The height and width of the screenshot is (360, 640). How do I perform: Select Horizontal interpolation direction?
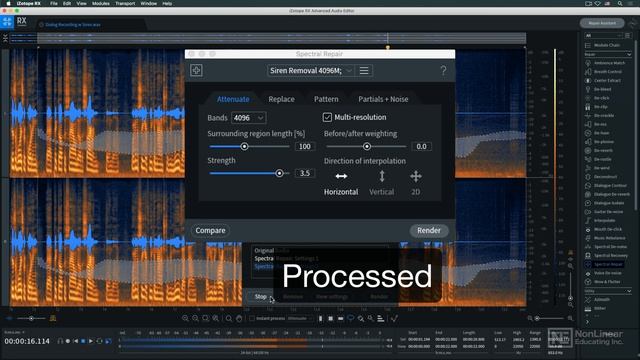(x=341, y=183)
